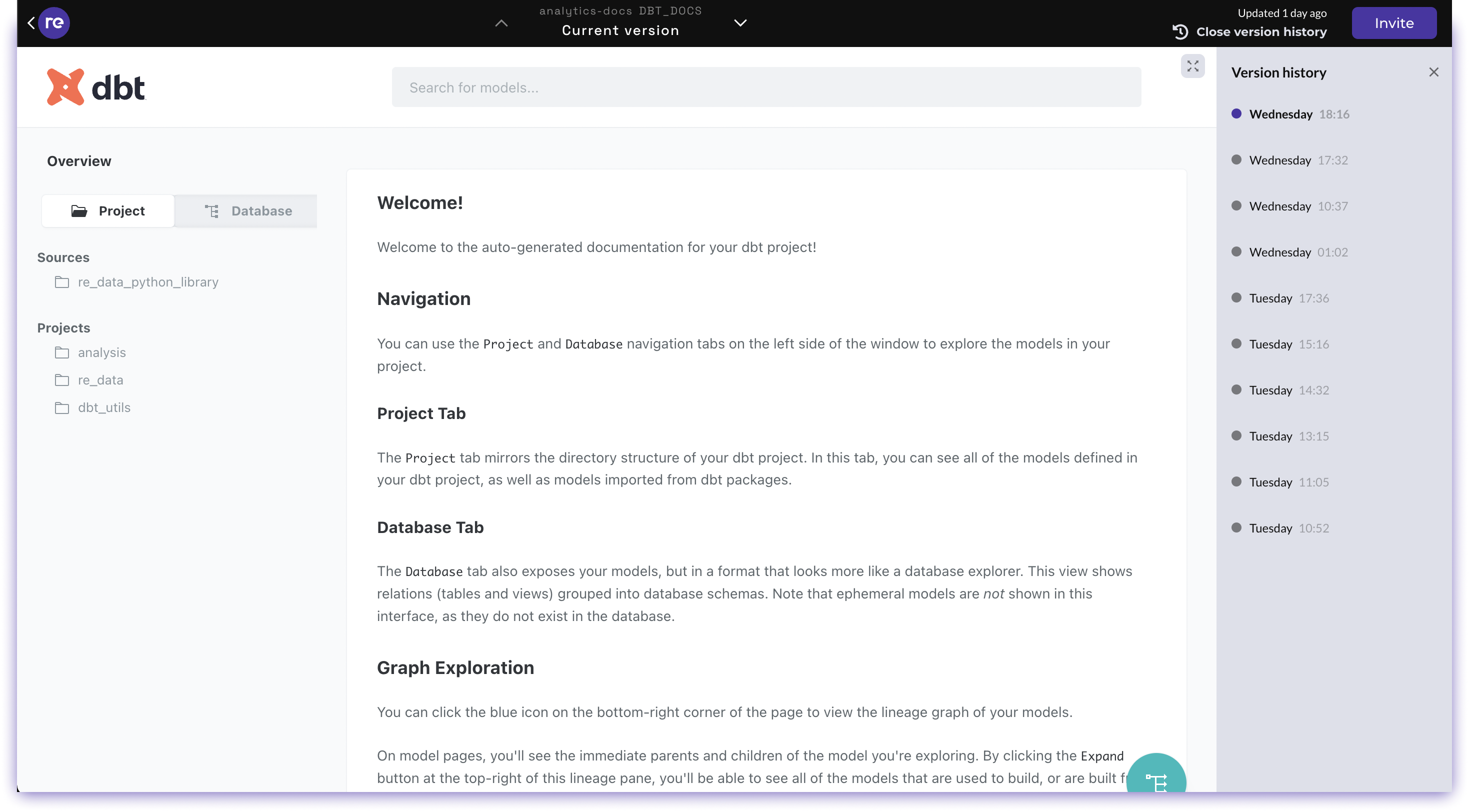Expand the analysis project folder
Screen dimensions: 1469x812
click(x=101, y=353)
